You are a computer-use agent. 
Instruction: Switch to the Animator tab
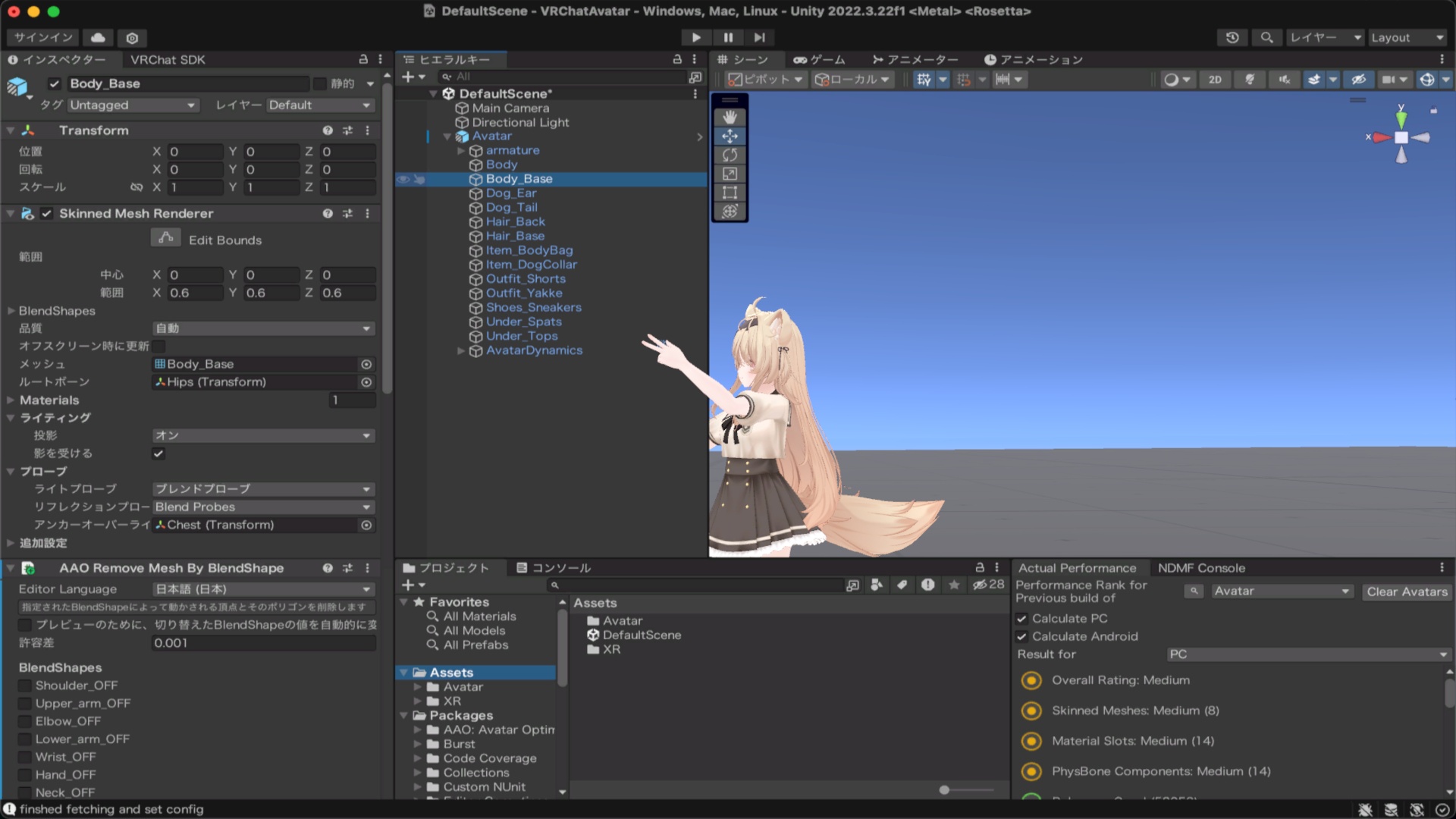coord(915,60)
